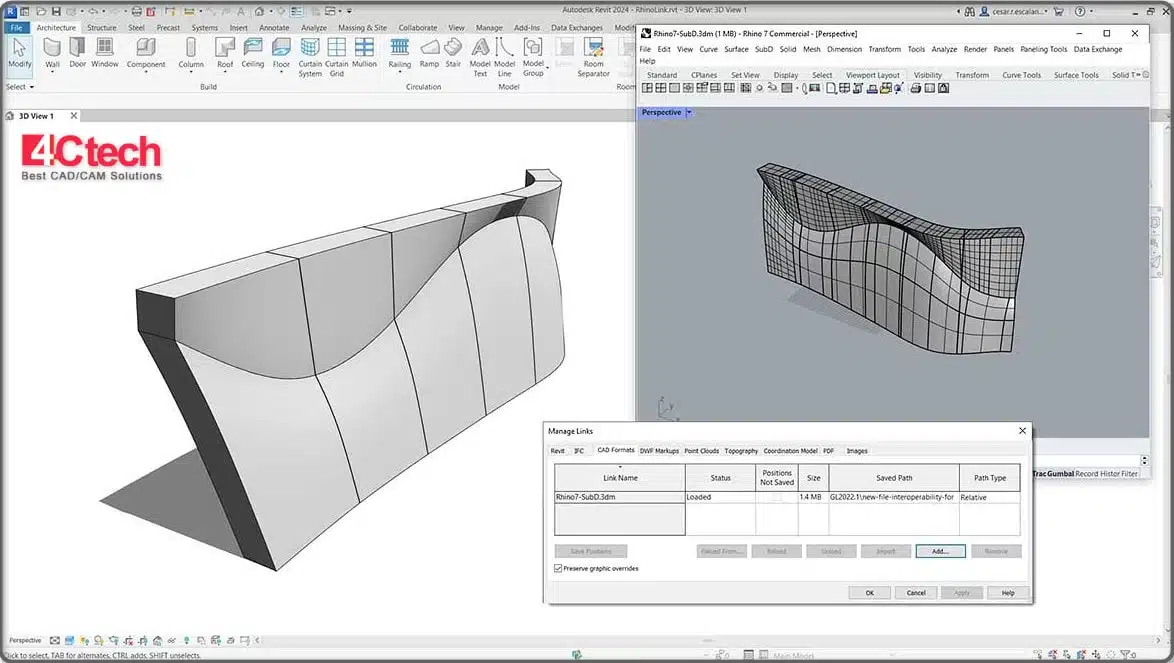The height and width of the screenshot is (663, 1174).
Task: Switch to the Point Clouds tab
Action: (701, 450)
